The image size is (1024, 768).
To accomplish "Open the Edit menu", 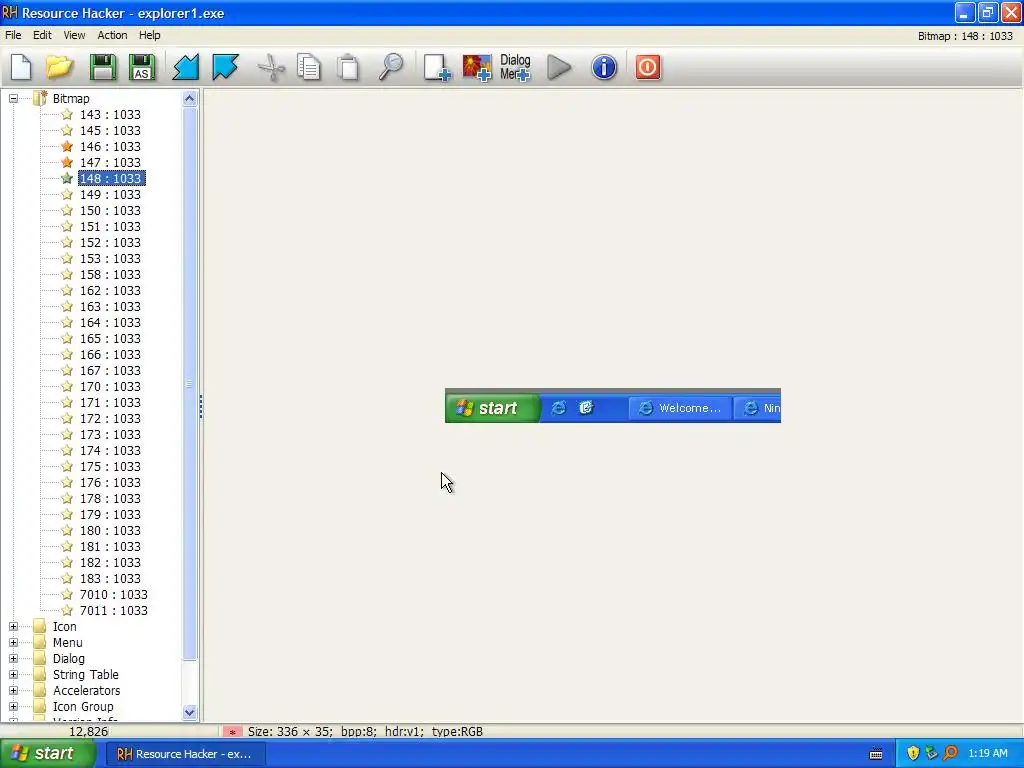I will tap(42, 35).
